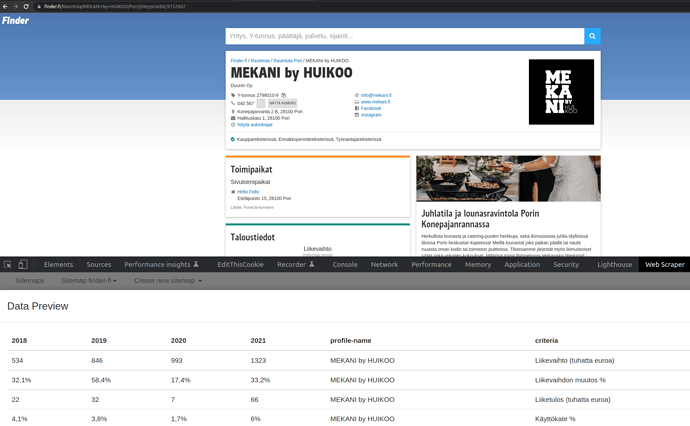Click the Ravintola breadcrumb link

260,61
